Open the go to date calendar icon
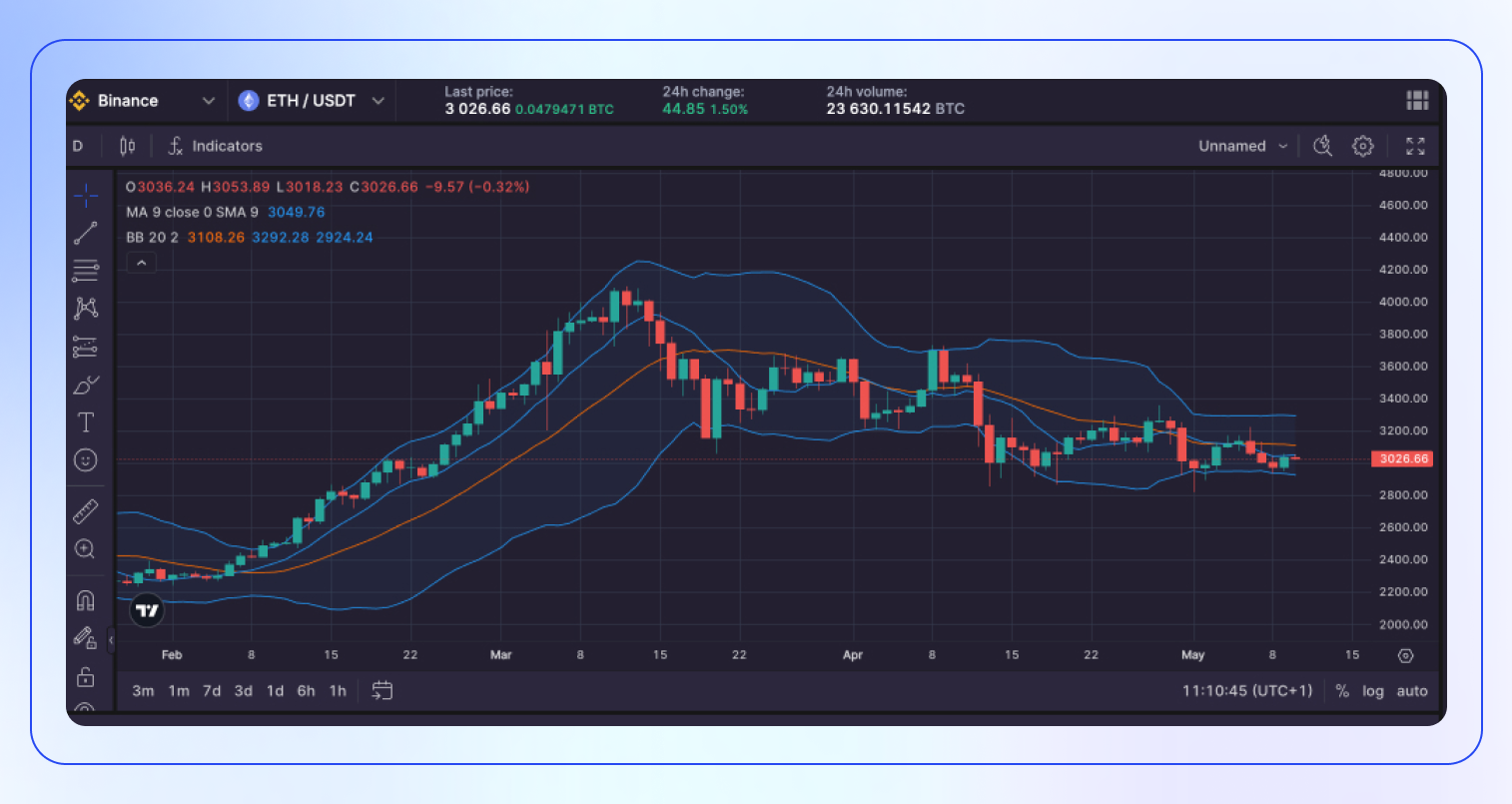This screenshot has height=804, width=1512. (x=381, y=690)
